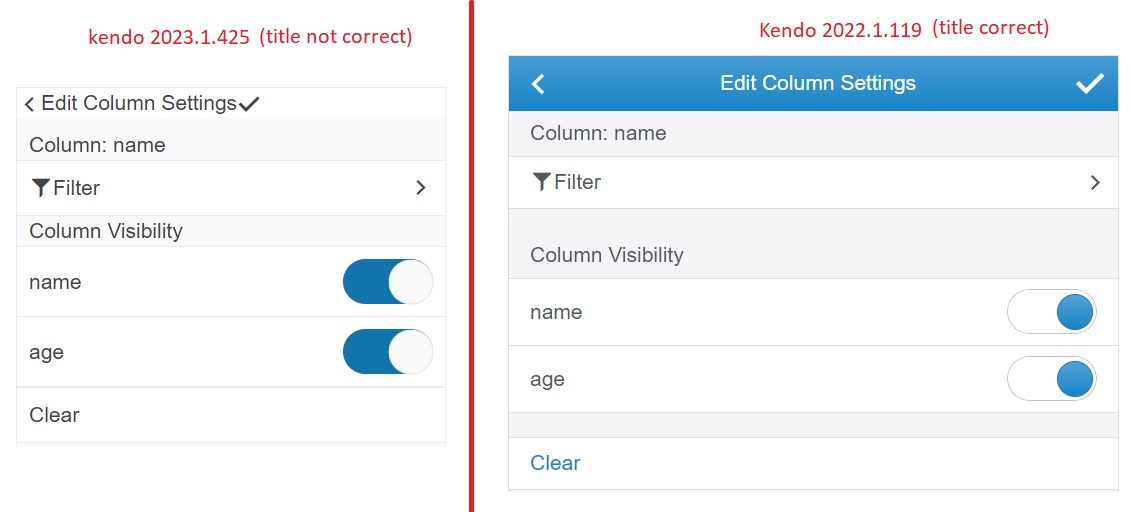
Task: Toggle name visibility switch in right panel
Action: click(1051, 312)
